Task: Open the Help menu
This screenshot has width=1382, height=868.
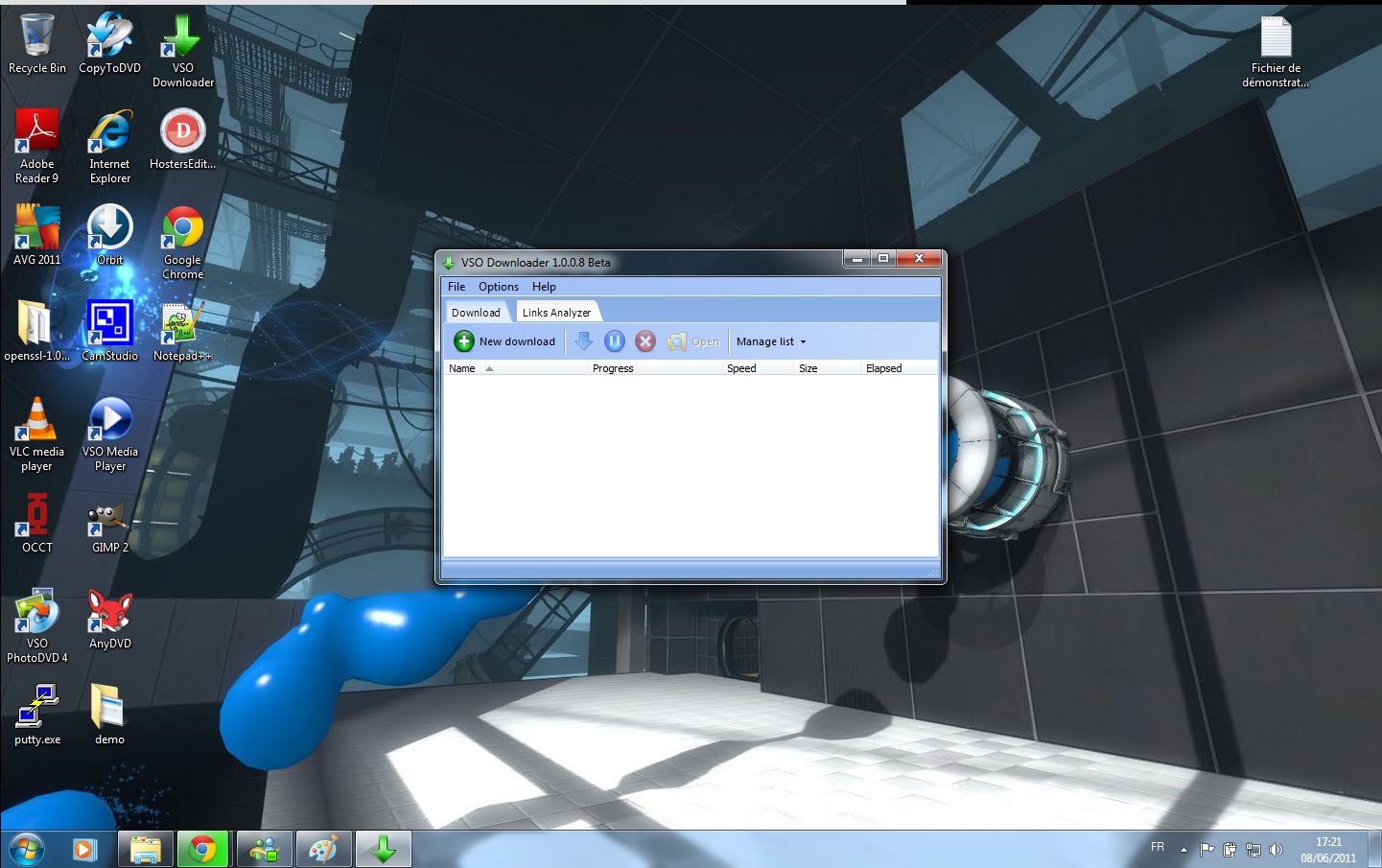Action: tap(544, 287)
